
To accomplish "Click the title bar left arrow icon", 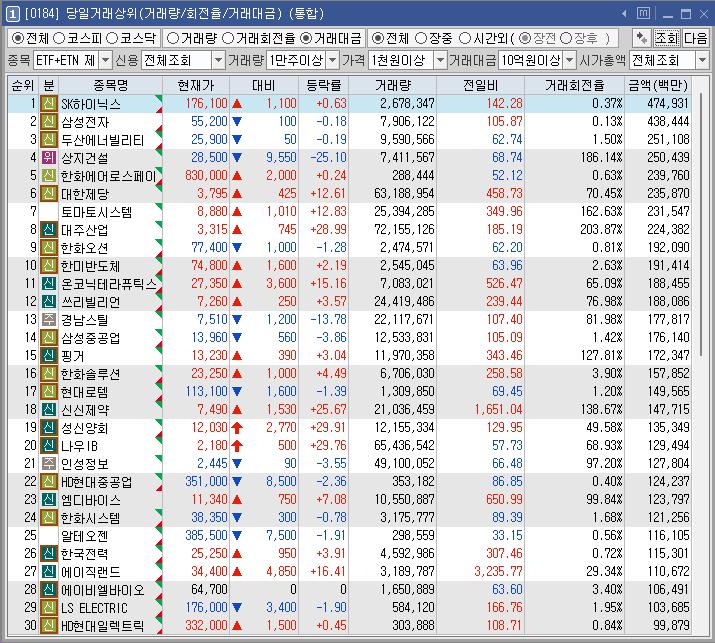I will 624,14.
